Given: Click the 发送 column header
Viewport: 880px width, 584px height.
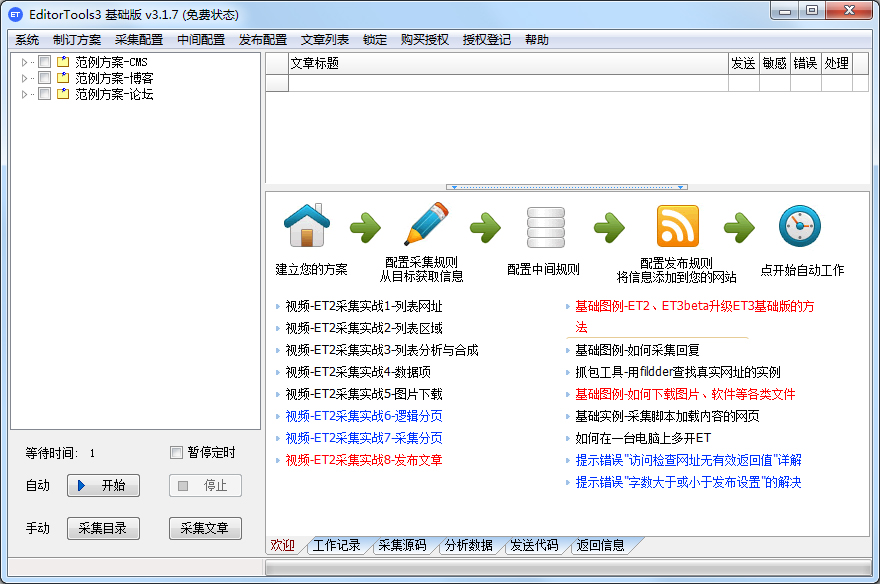Looking at the screenshot, I should (744, 63).
